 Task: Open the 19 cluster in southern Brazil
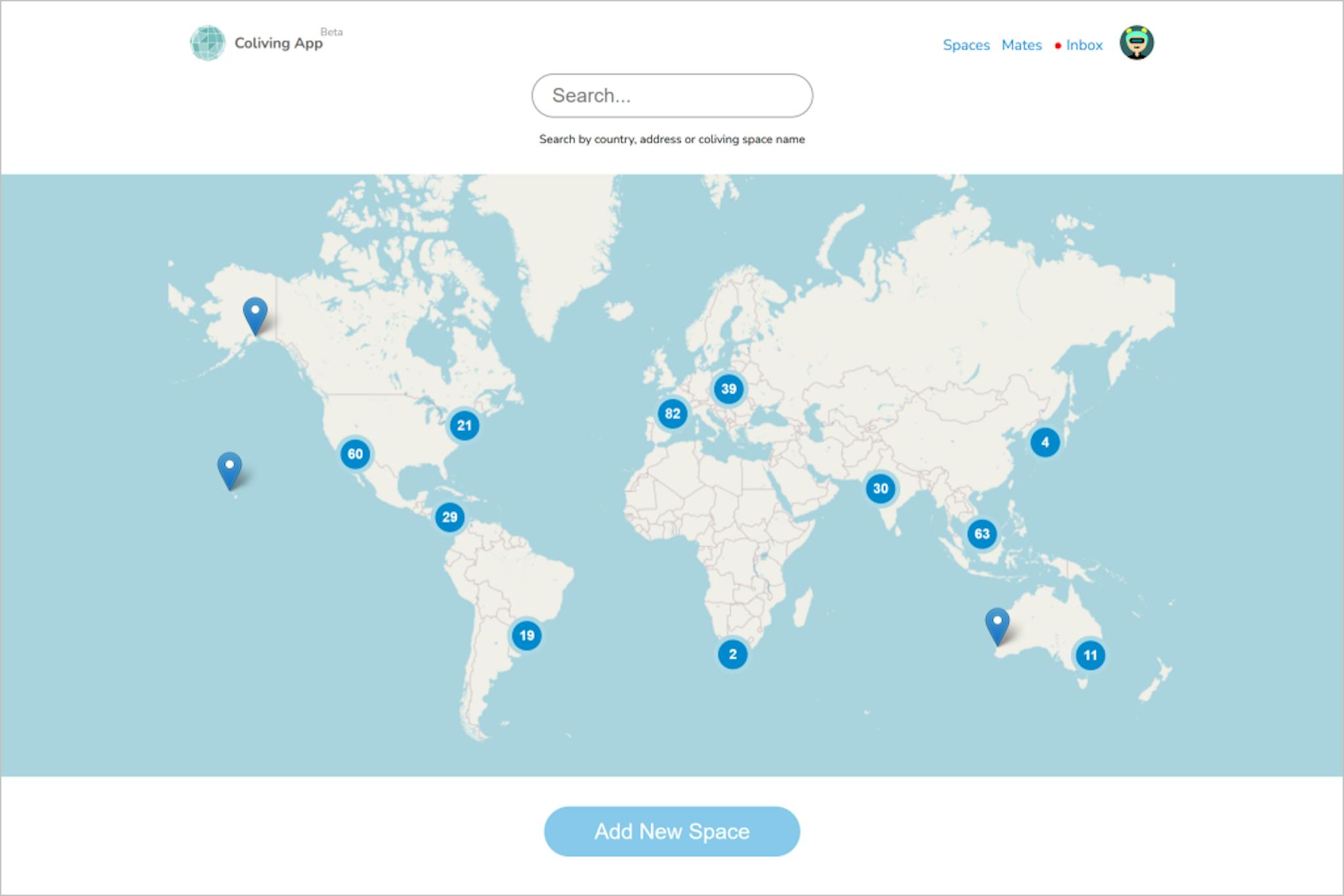[x=526, y=636]
